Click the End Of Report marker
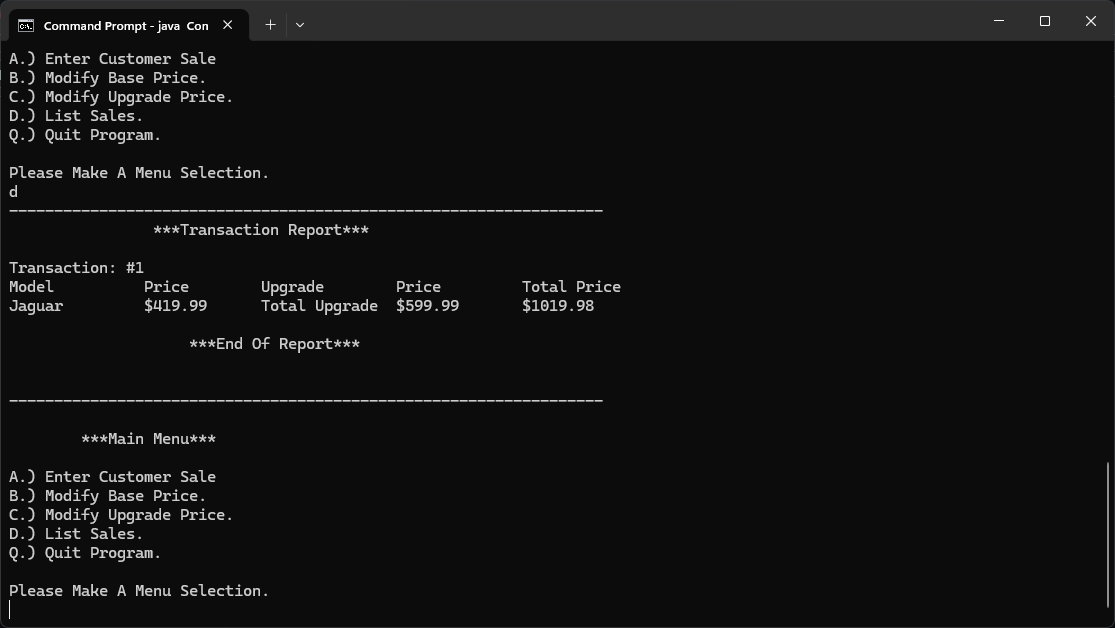Screen dimensions: 1115x628 (275, 344)
